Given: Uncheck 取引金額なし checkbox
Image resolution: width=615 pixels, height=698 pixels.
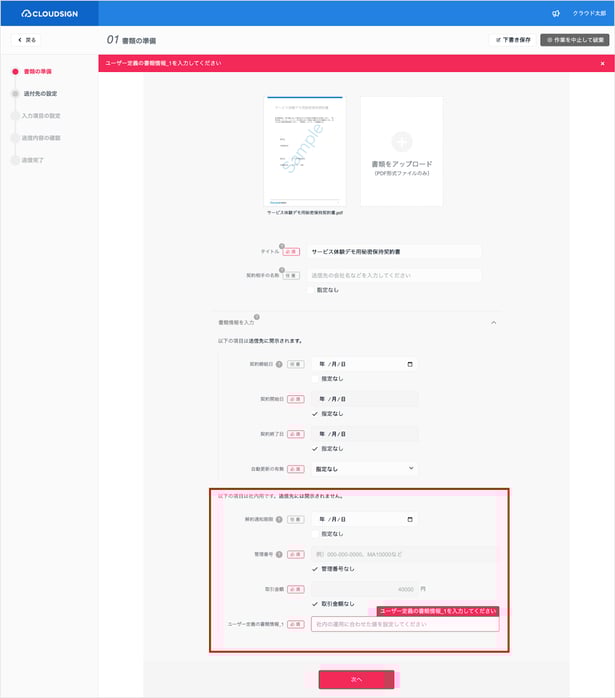Looking at the screenshot, I should pyautogui.click(x=316, y=604).
